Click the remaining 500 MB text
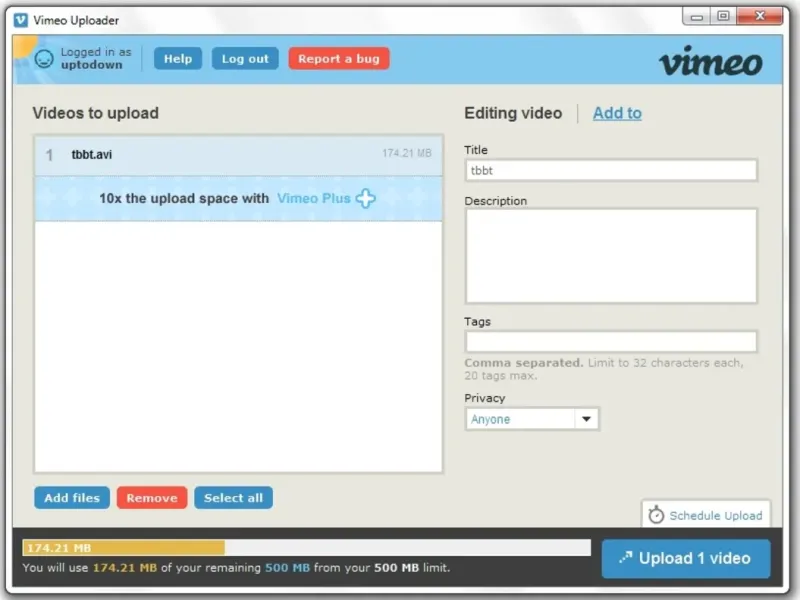This screenshot has height=600, width=800. click(x=287, y=567)
